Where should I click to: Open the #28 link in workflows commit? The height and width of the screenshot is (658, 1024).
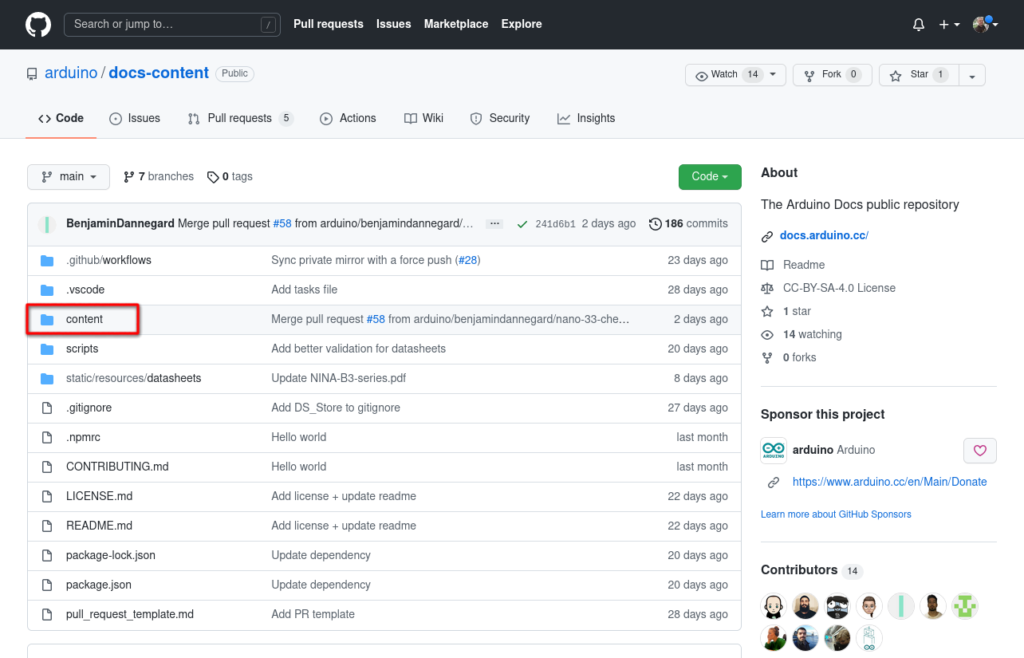click(467, 260)
